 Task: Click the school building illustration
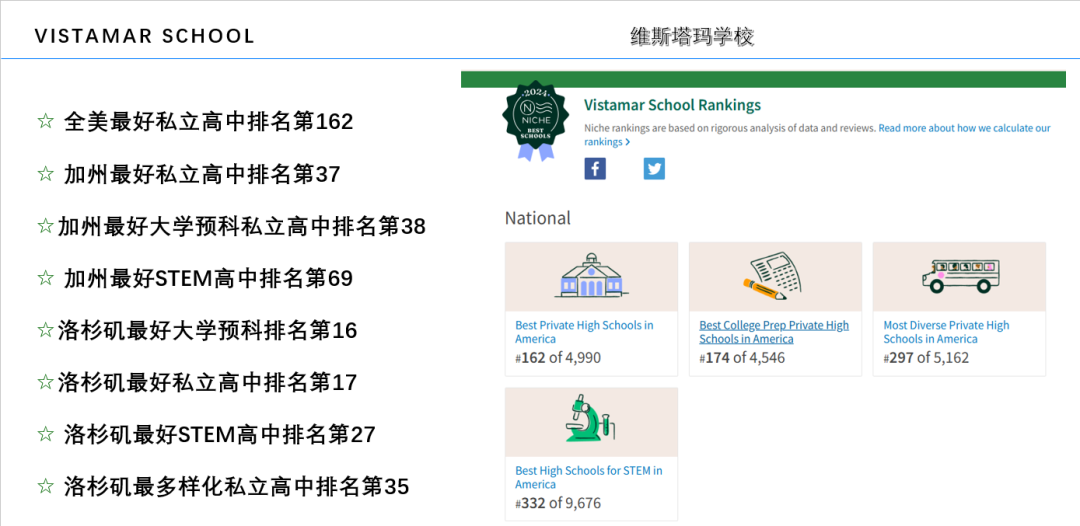[591, 275]
